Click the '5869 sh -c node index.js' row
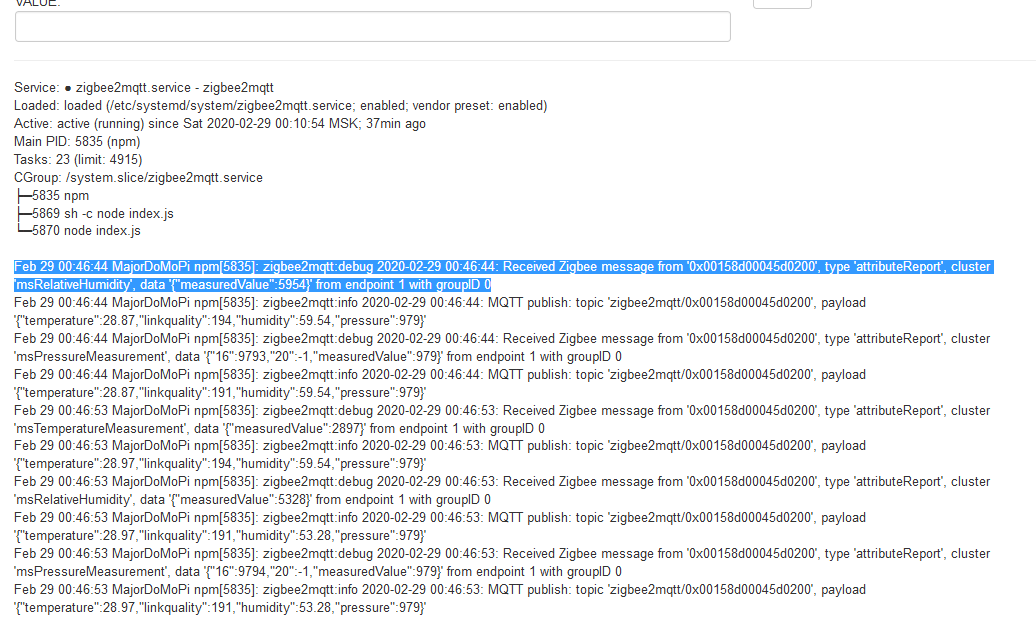Image resolution: width=1036 pixels, height=632 pixels. click(x=95, y=213)
